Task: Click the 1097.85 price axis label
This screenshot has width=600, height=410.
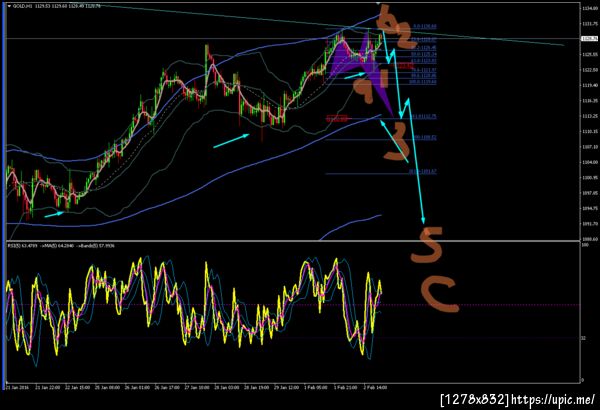Action: tap(590, 193)
